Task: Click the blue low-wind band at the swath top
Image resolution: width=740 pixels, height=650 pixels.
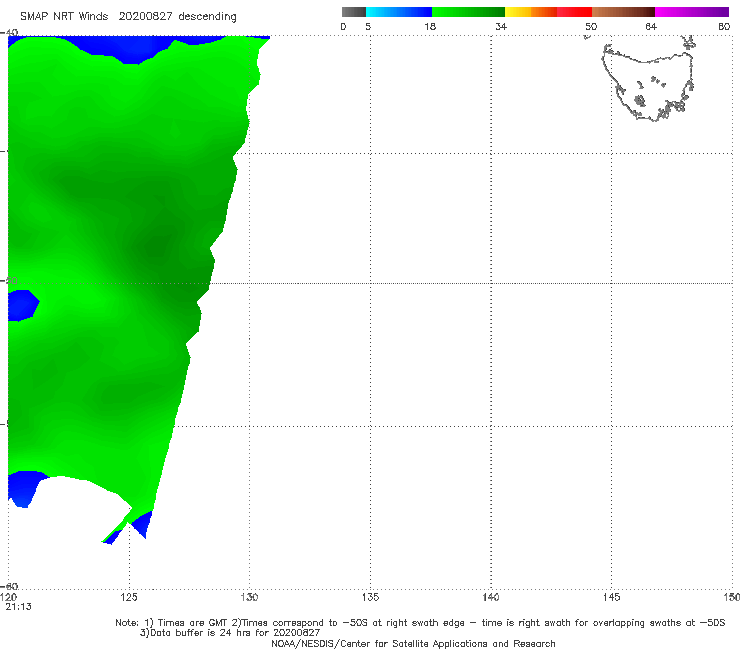Action: [x=137, y=47]
